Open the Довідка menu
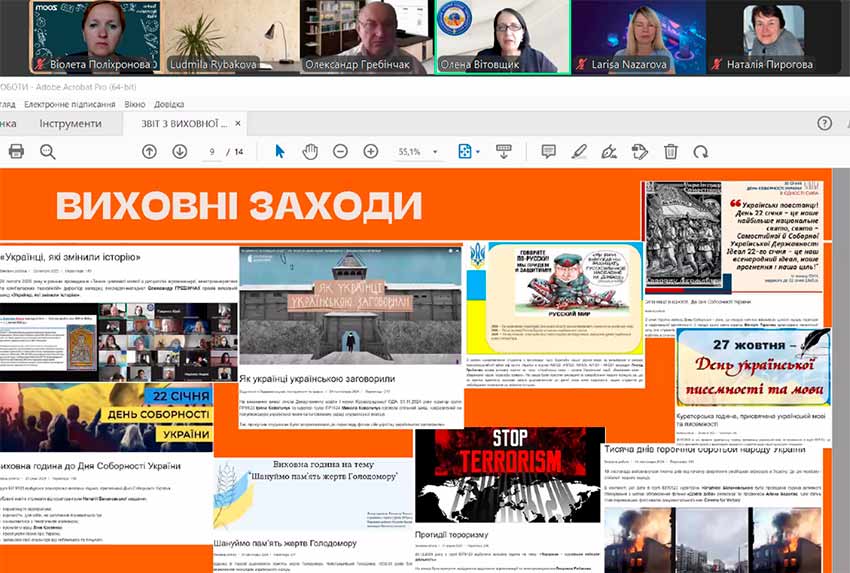The width and height of the screenshot is (850, 573). (169, 104)
